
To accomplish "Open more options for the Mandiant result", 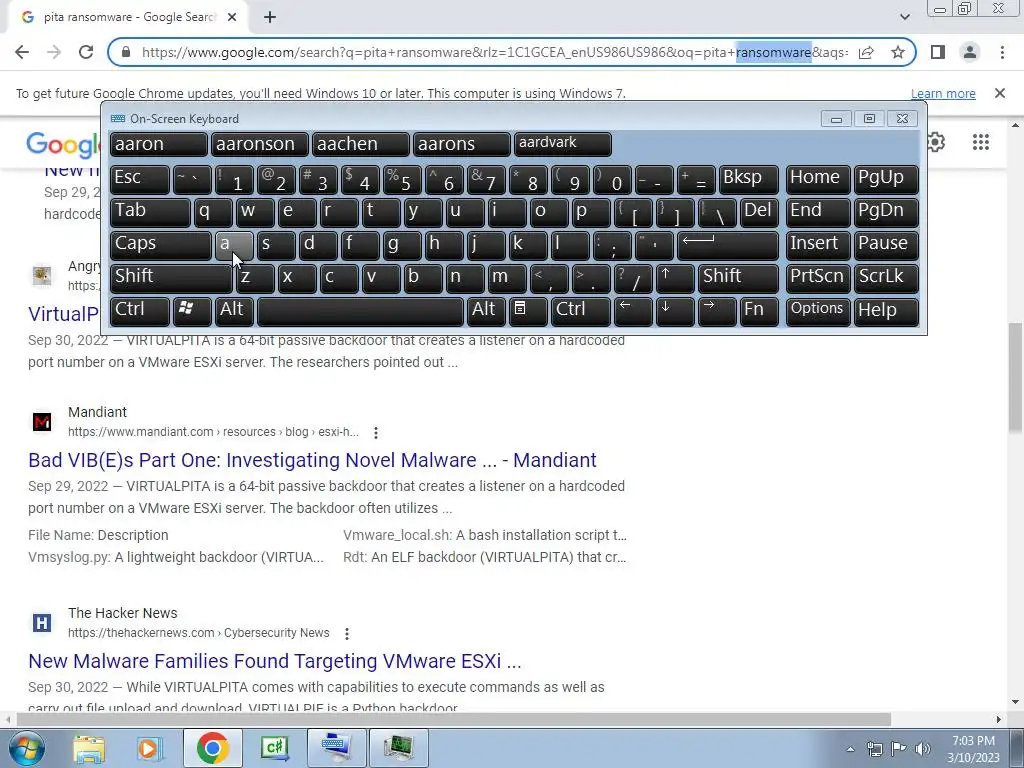I will coord(376,432).
